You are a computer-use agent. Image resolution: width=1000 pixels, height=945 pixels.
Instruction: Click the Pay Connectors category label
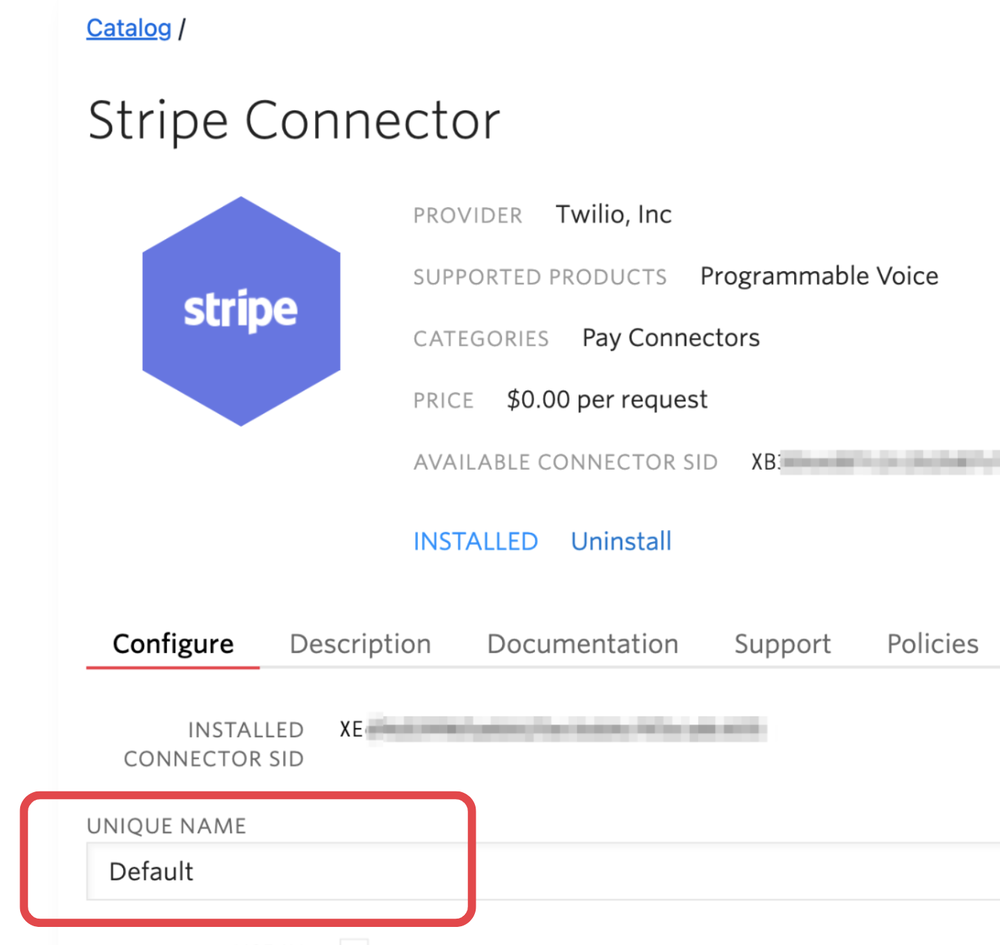coord(670,337)
